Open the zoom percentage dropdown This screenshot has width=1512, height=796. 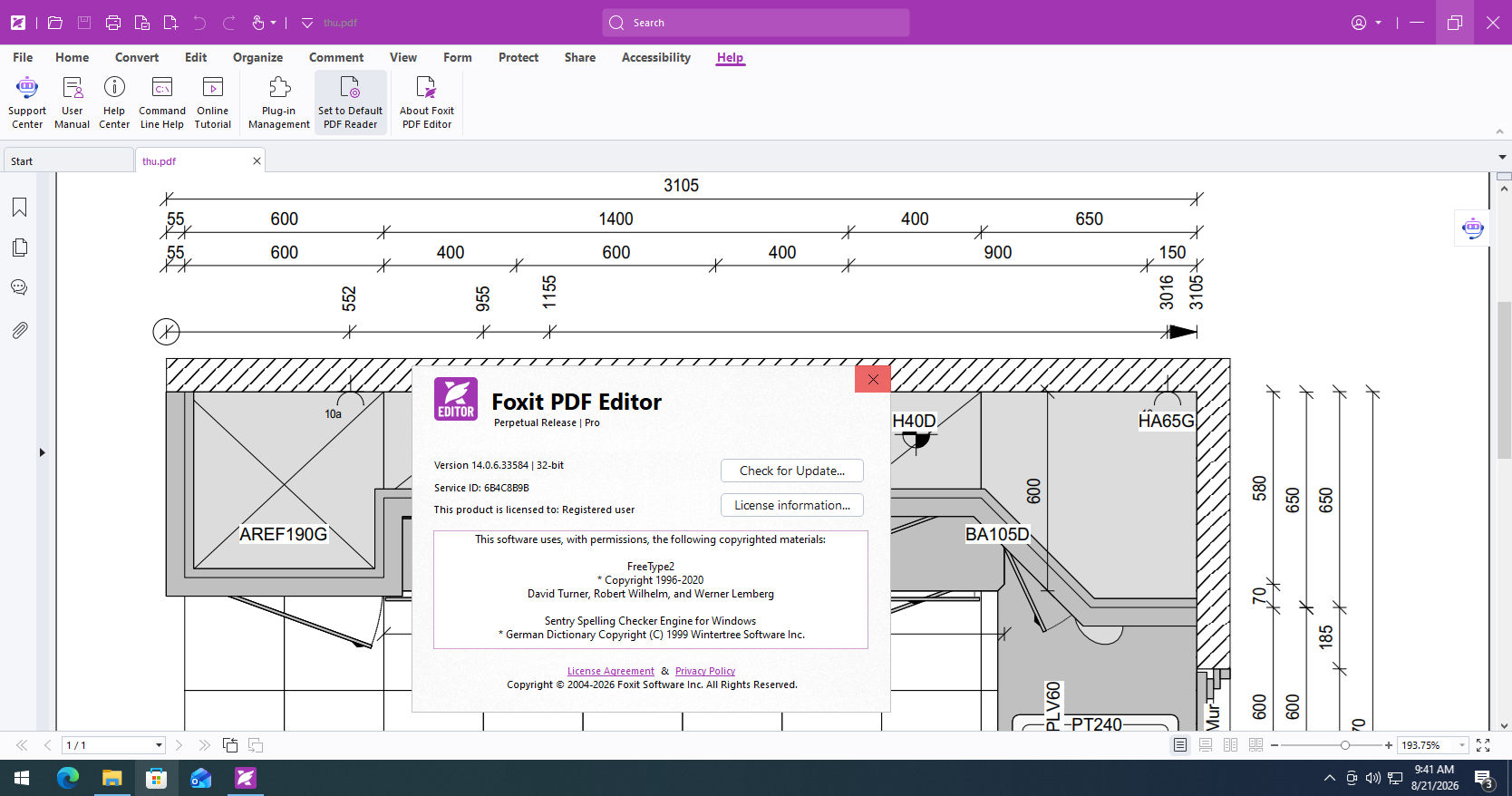coord(1461,745)
